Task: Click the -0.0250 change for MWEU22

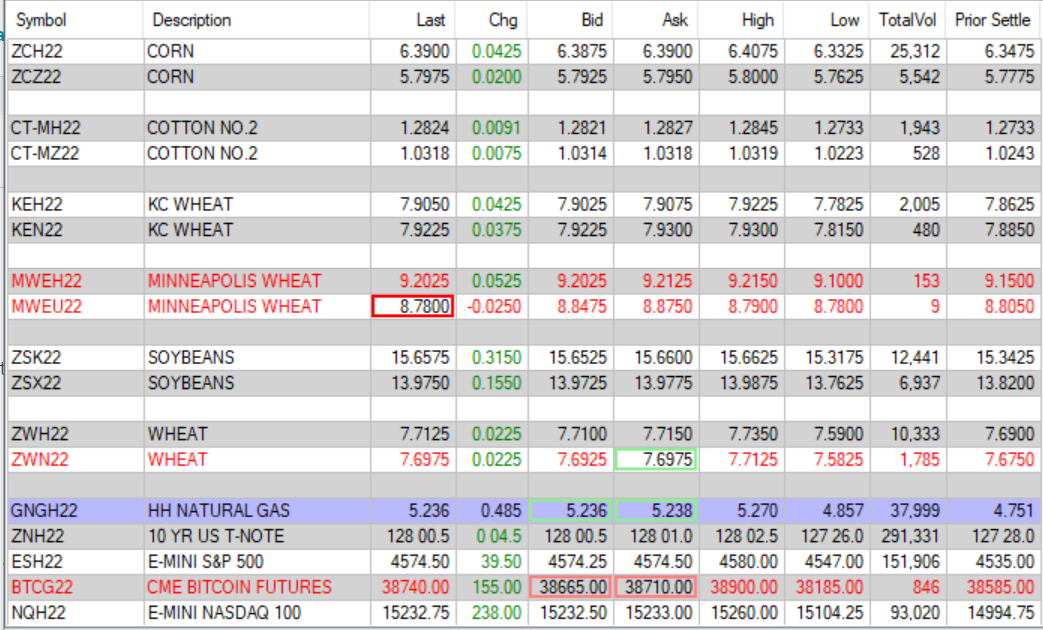Action: tap(494, 306)
